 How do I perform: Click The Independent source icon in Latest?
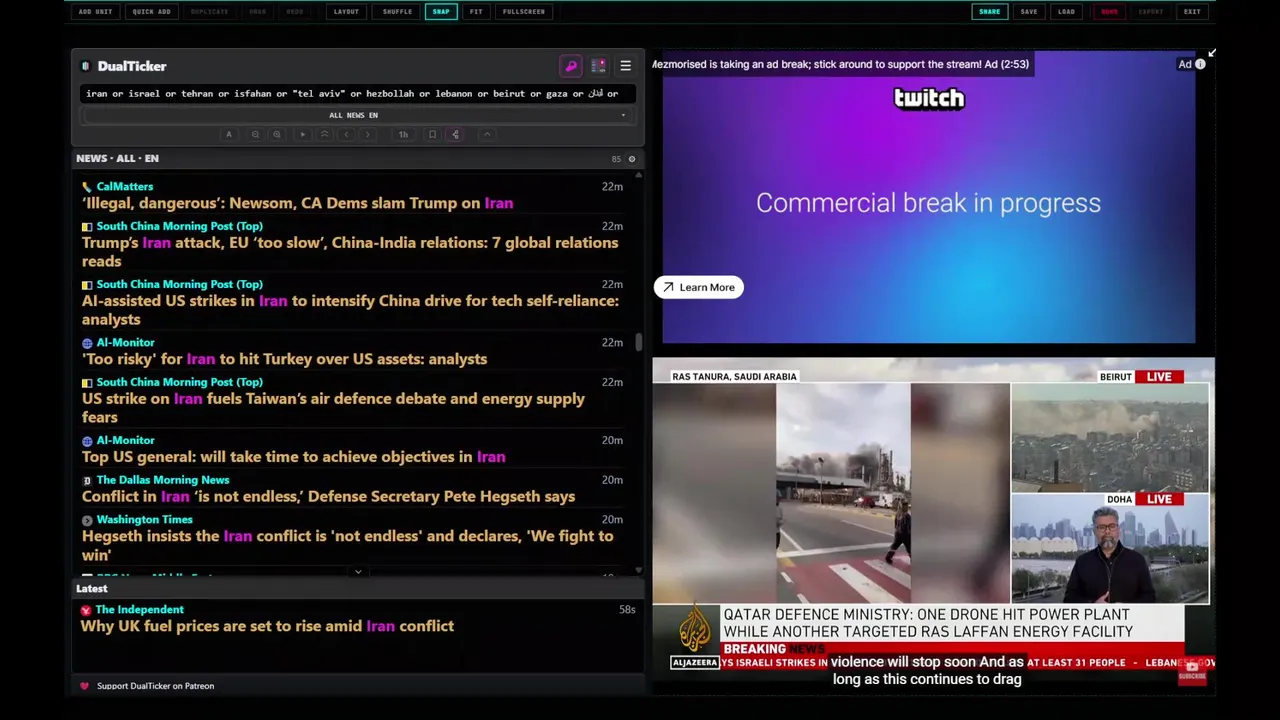tap(86, 610)
